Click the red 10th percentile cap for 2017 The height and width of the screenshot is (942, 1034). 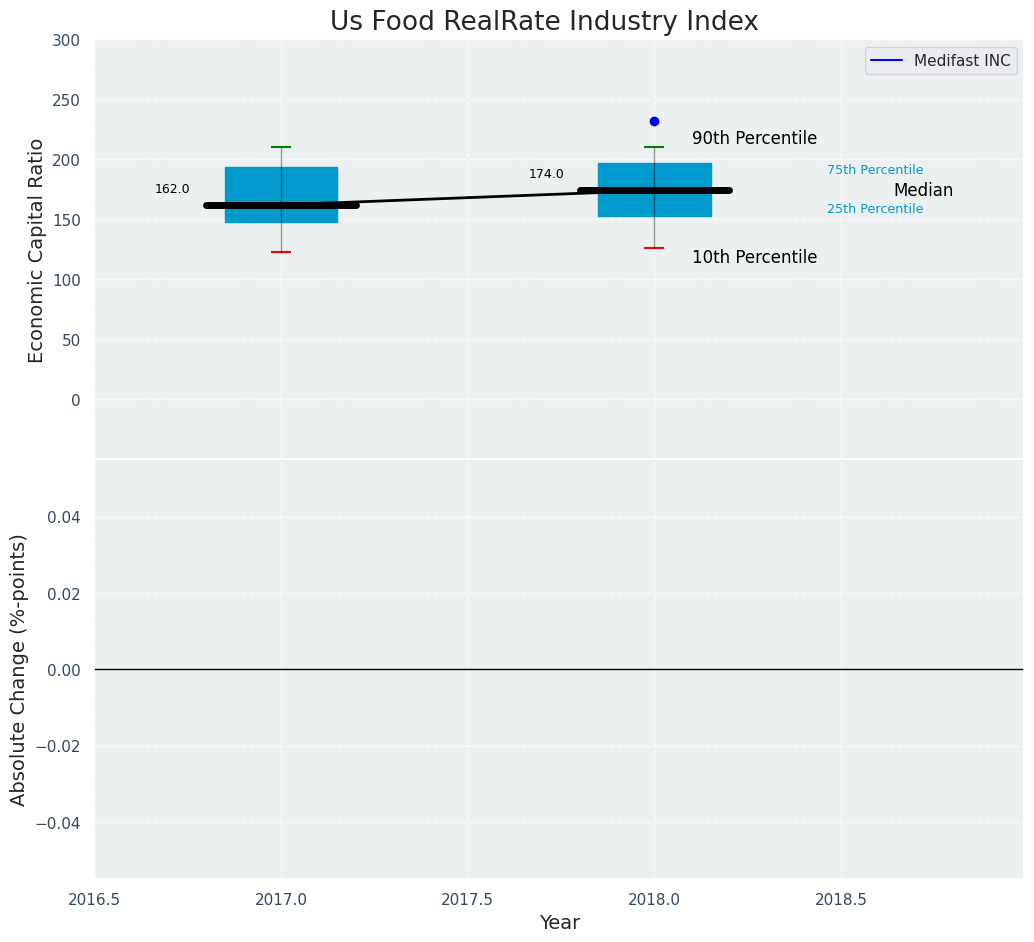pyautogui.click(x=281, y=252)
